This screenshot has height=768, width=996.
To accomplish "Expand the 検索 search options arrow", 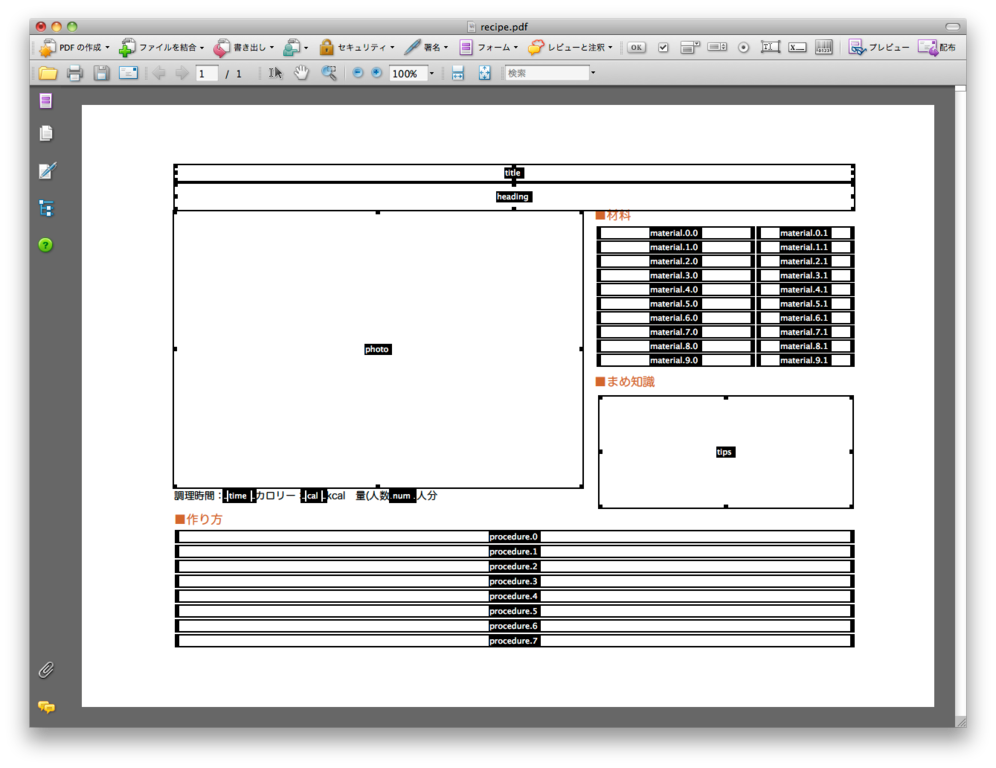I will coord(593,73).
